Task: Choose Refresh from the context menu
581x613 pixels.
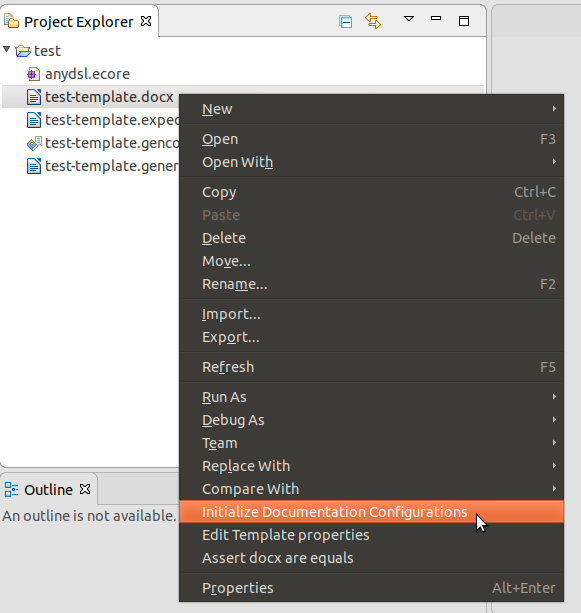Action: 371,367
